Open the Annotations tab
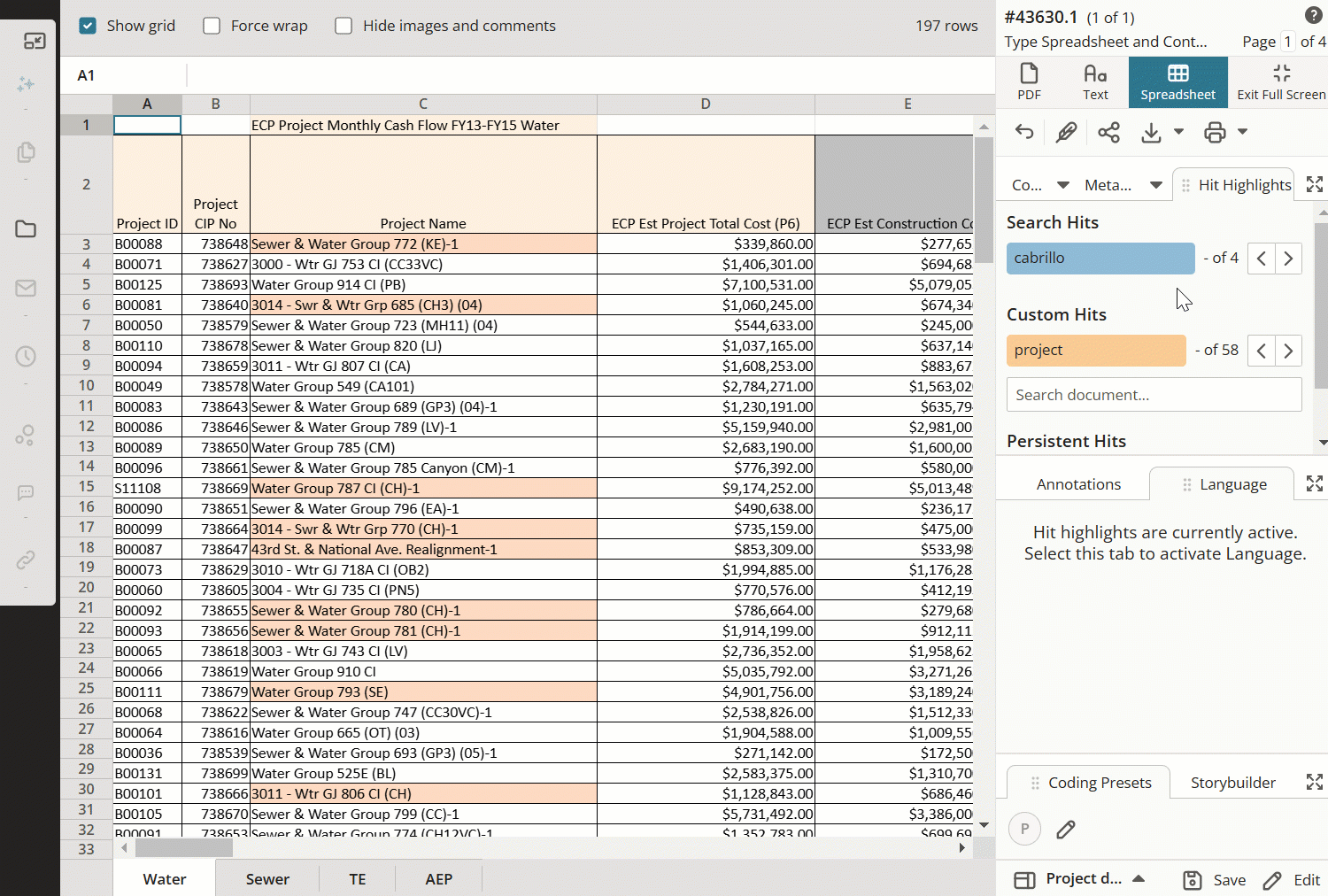Viewport: 1328px width, 896px height. [x=1078, y=484]
